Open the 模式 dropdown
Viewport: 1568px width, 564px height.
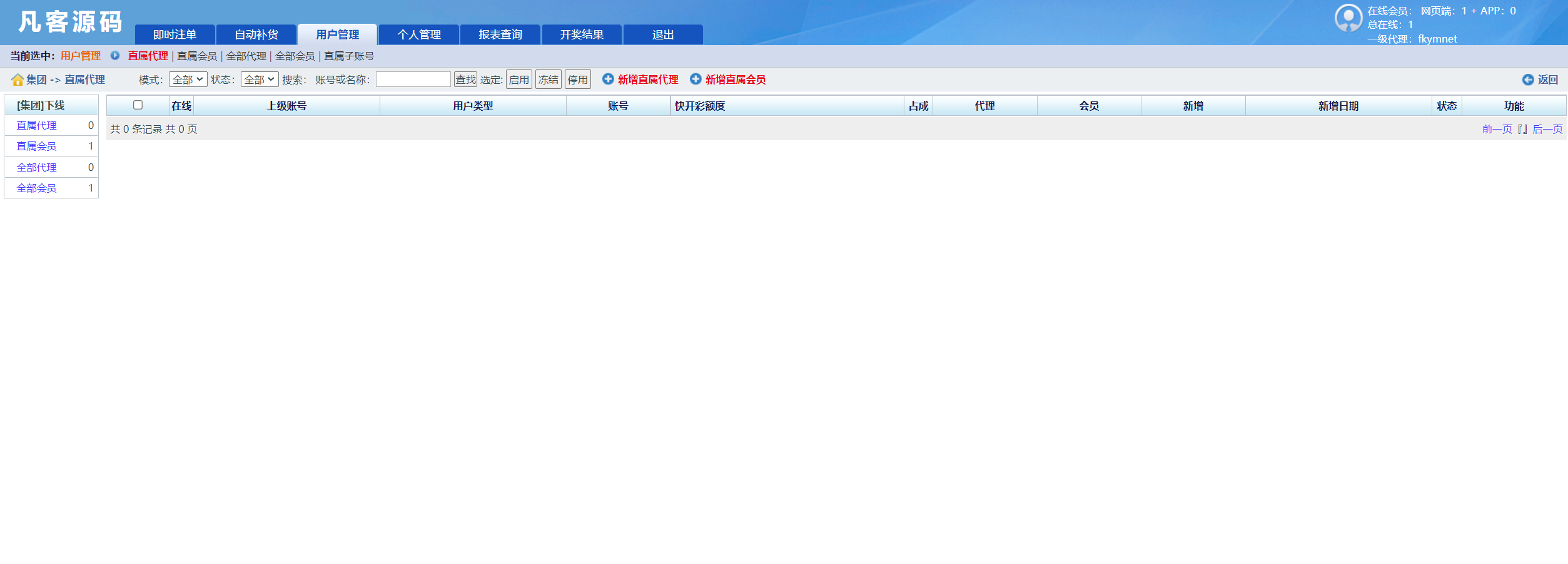click(187, 79)
